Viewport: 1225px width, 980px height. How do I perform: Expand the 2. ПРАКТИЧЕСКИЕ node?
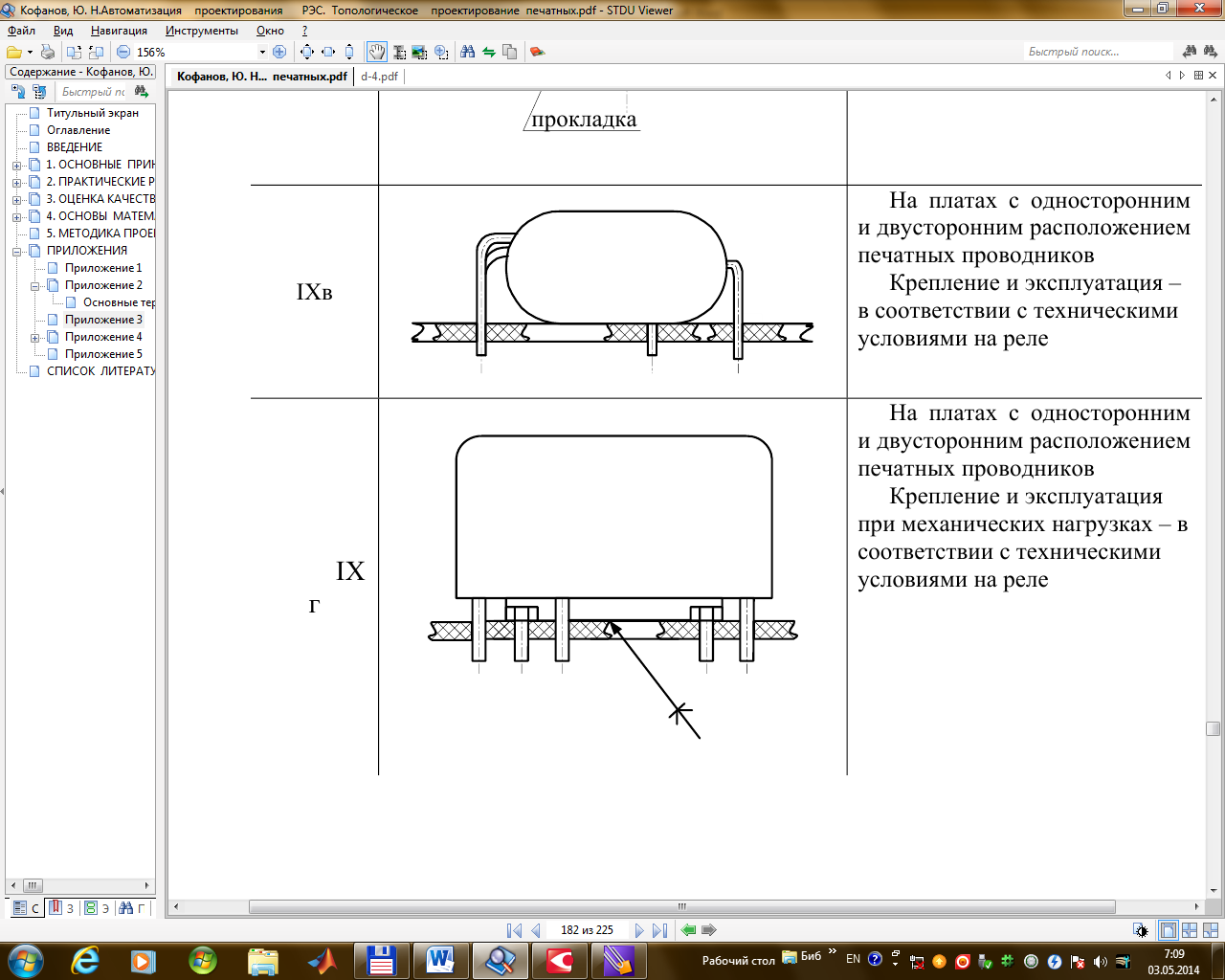tap(16, 183)
